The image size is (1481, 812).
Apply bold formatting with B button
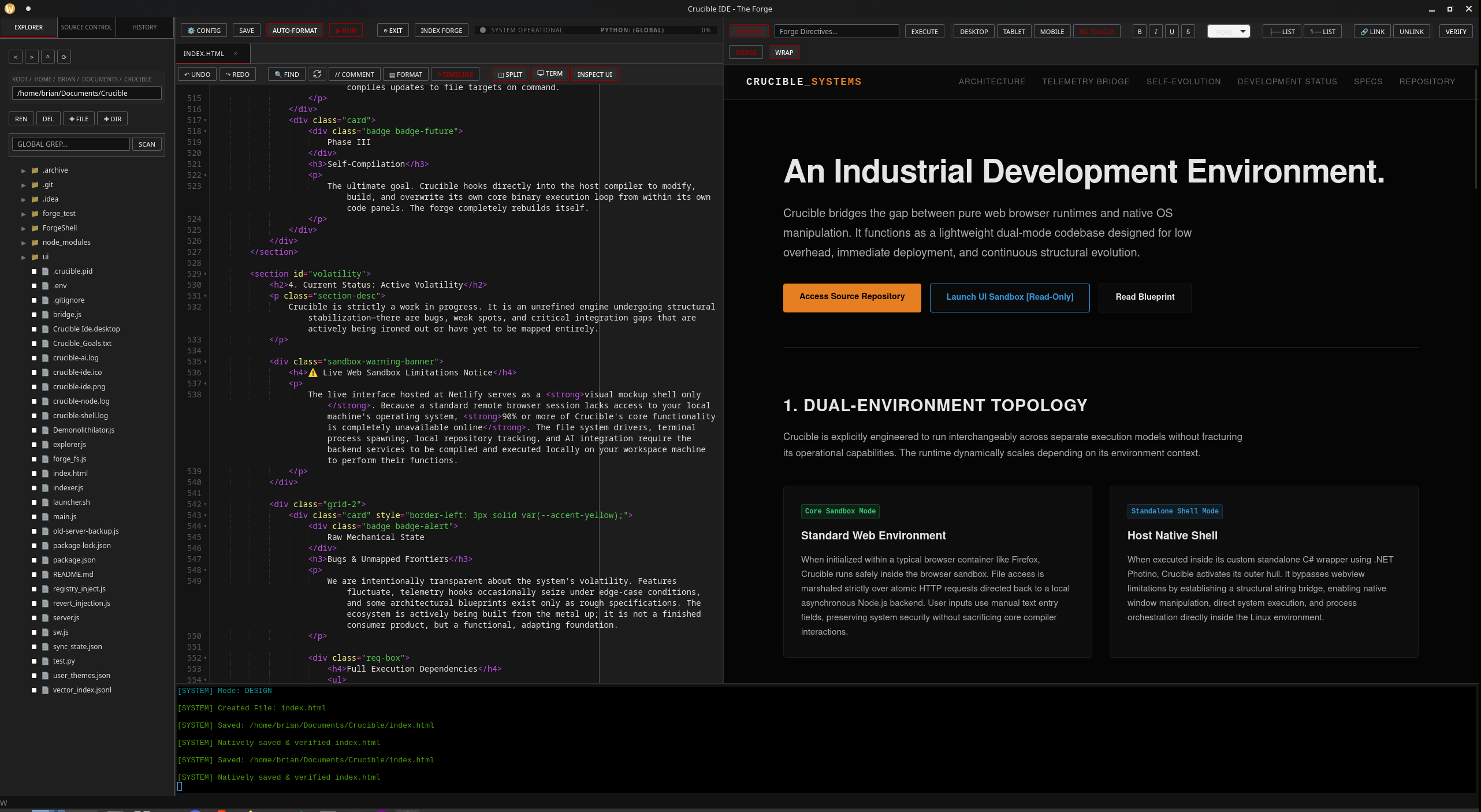[1140, 32]
